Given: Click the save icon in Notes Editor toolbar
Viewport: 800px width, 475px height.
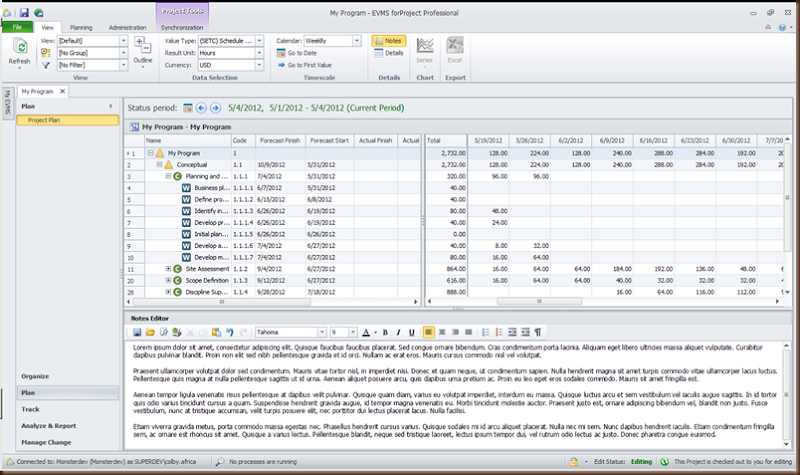Looking at the screenshot, I should coord(137,332).
